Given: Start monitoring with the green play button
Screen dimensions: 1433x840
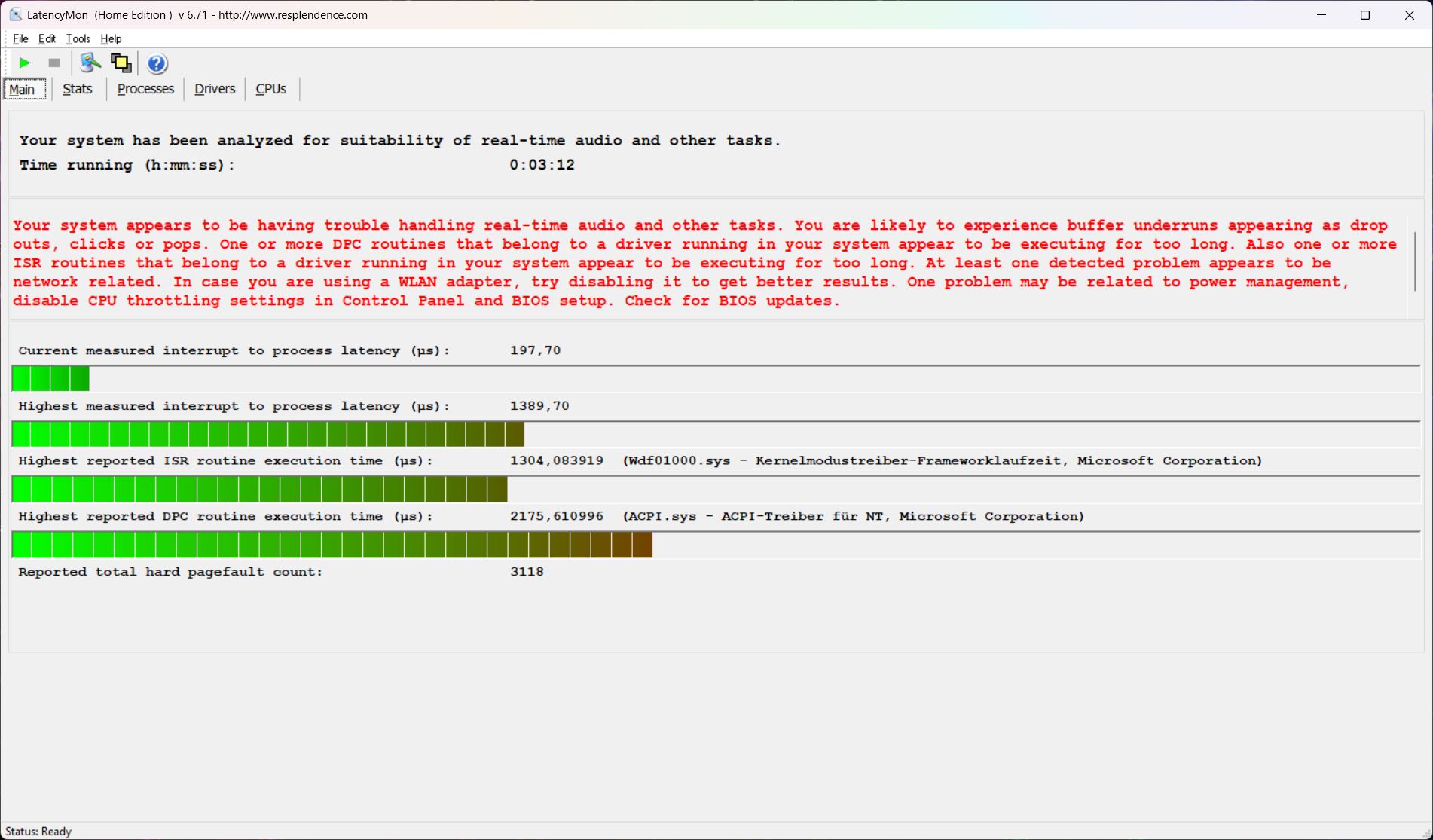Looking at the screenshot, I should (24, 63).
